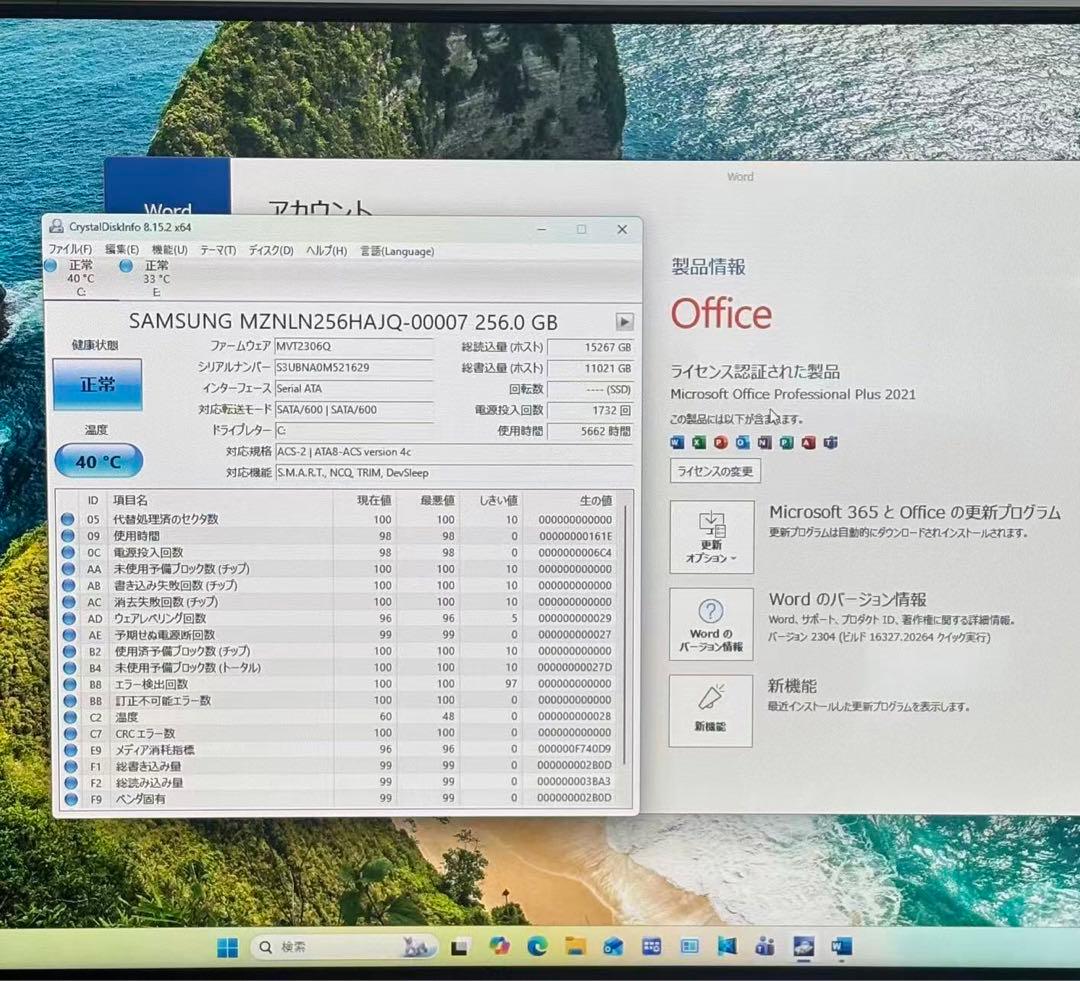1080x981 pixels.
Task: Click power-on count value 1732 回
Action: pyautogui.click(x=590, y=410)
